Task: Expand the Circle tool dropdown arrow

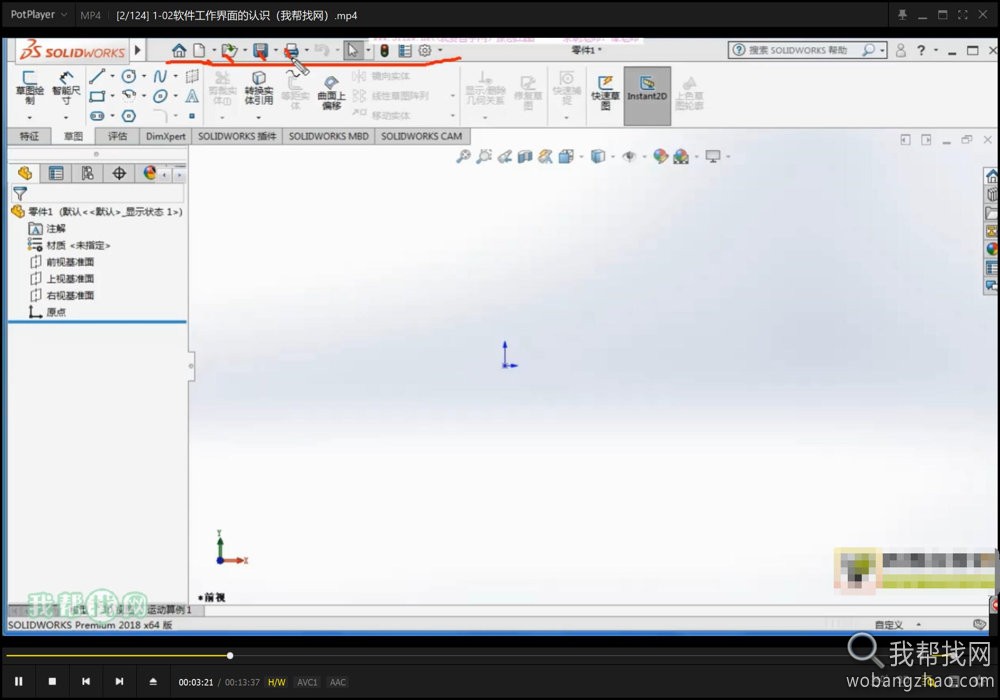Action: (x=144, y=77)
